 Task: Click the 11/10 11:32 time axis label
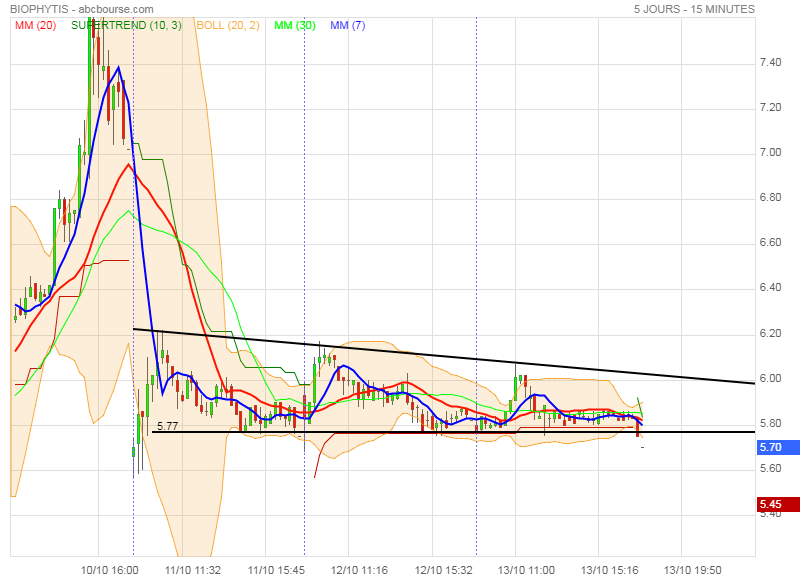coord(193,570)
